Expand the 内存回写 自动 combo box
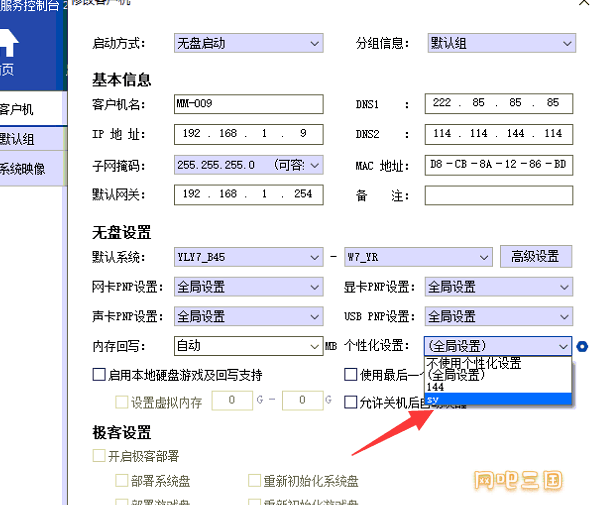The height and width of the screenshot is (505, 593). pos(248,346)
